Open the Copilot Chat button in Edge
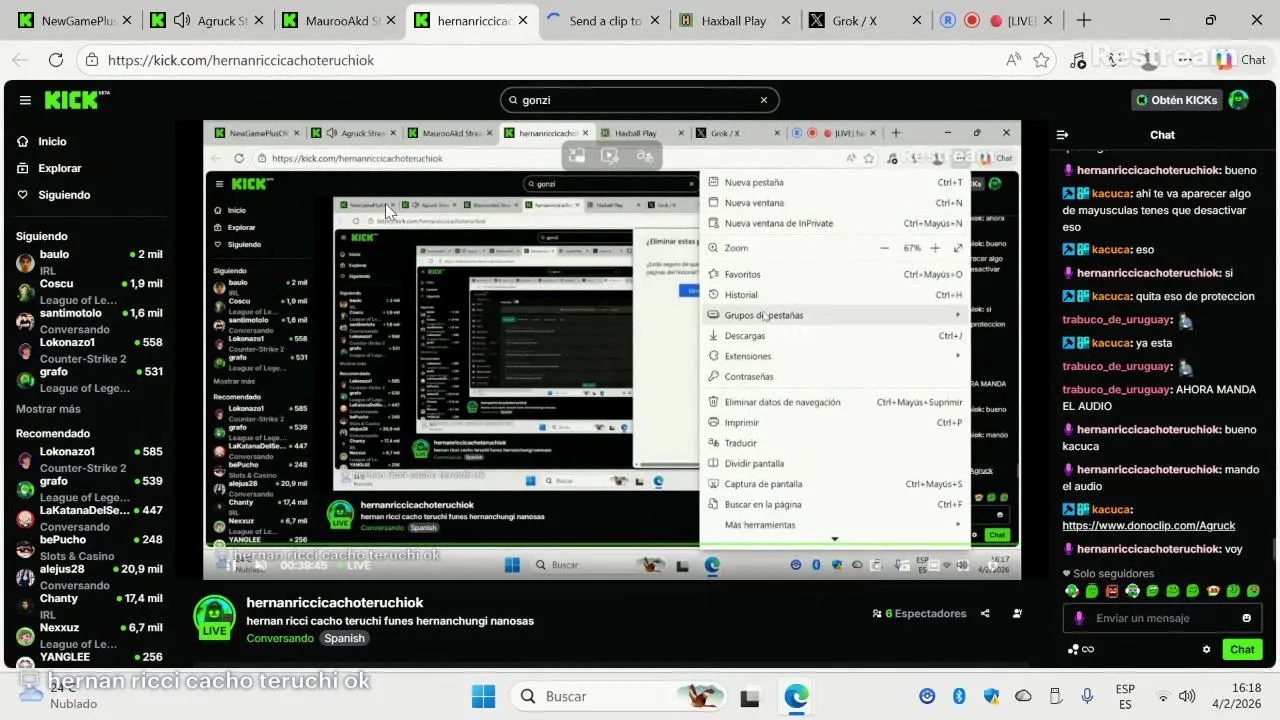Viewport: 1280px width, 720px height. [1241, 60]
